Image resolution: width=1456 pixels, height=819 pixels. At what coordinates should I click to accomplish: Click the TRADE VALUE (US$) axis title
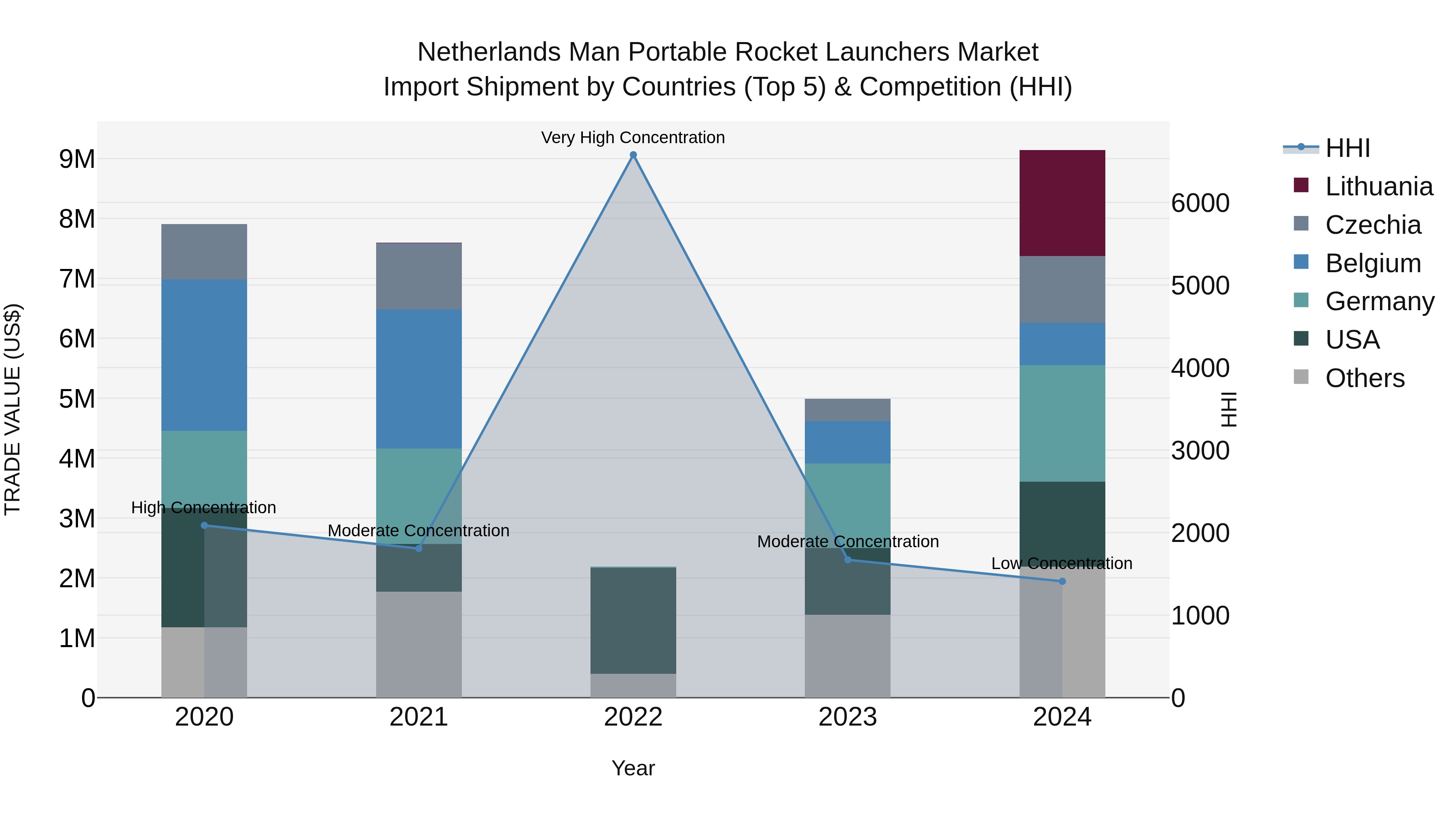click(13, 409)
